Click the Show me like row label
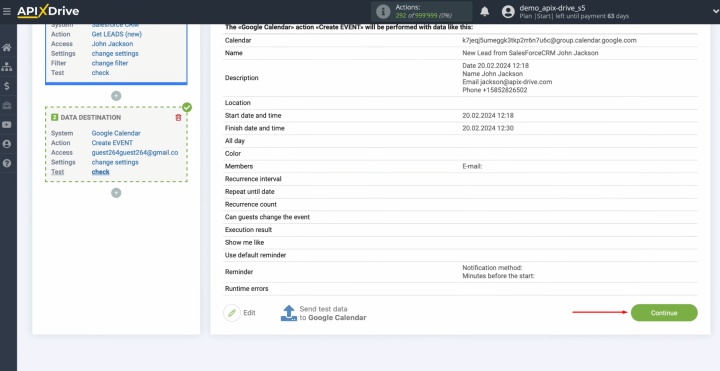 tap(244, 242)
